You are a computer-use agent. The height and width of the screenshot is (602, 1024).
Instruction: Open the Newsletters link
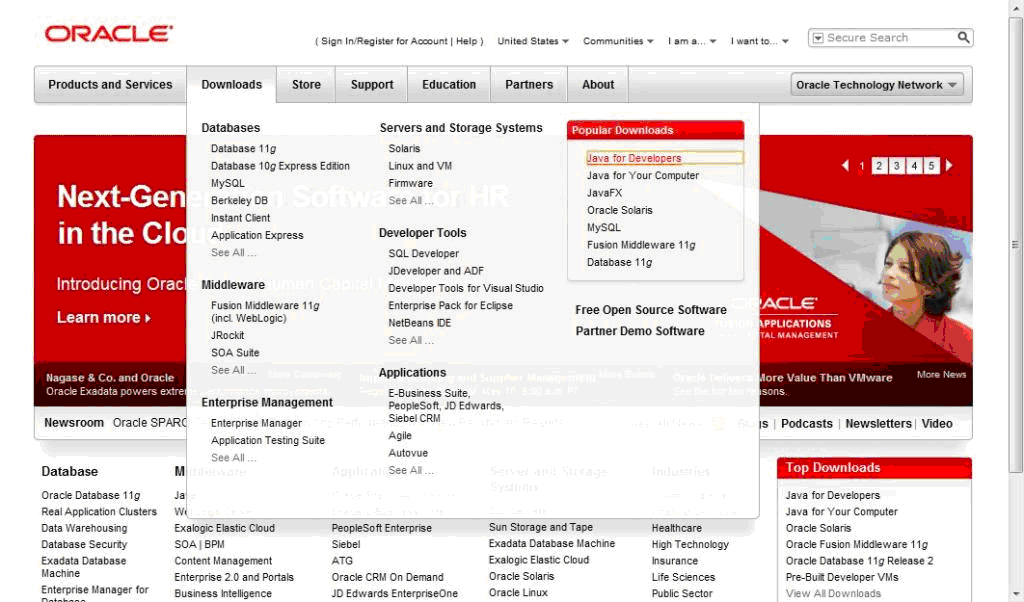pos(878,424)
